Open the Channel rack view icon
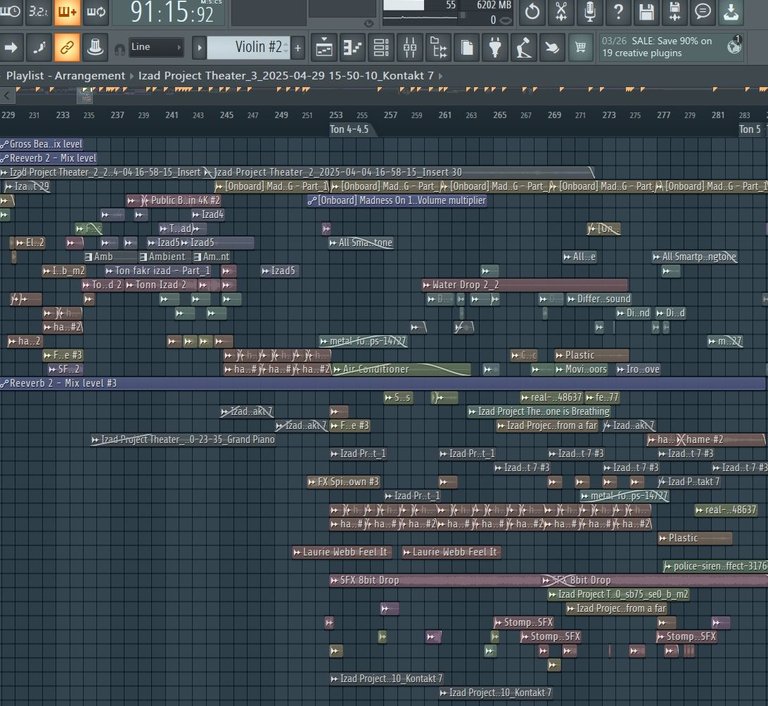The image size is (768, 706). (381, 48)
